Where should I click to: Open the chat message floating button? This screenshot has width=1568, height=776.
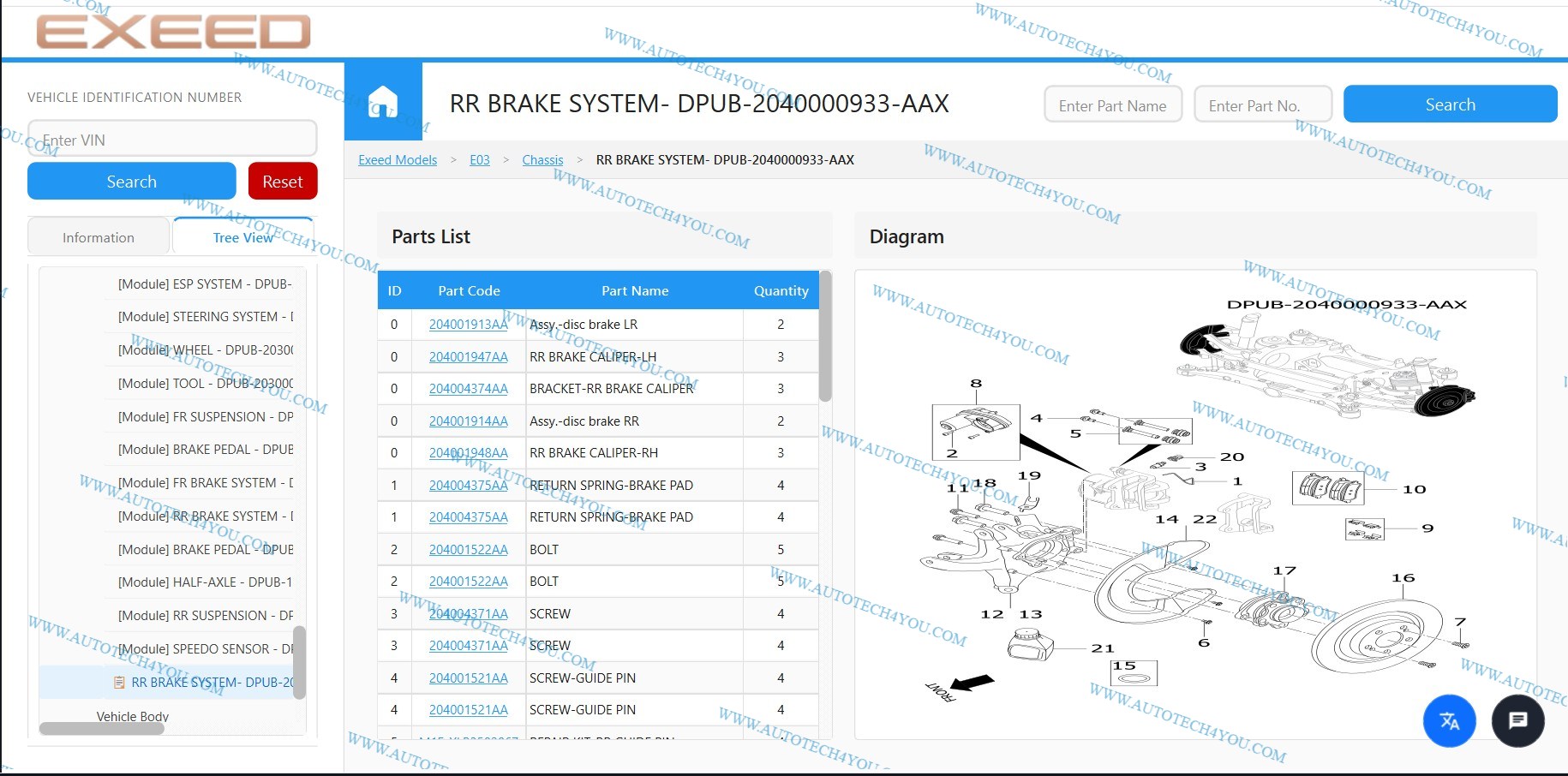(x=1517, y=720)
